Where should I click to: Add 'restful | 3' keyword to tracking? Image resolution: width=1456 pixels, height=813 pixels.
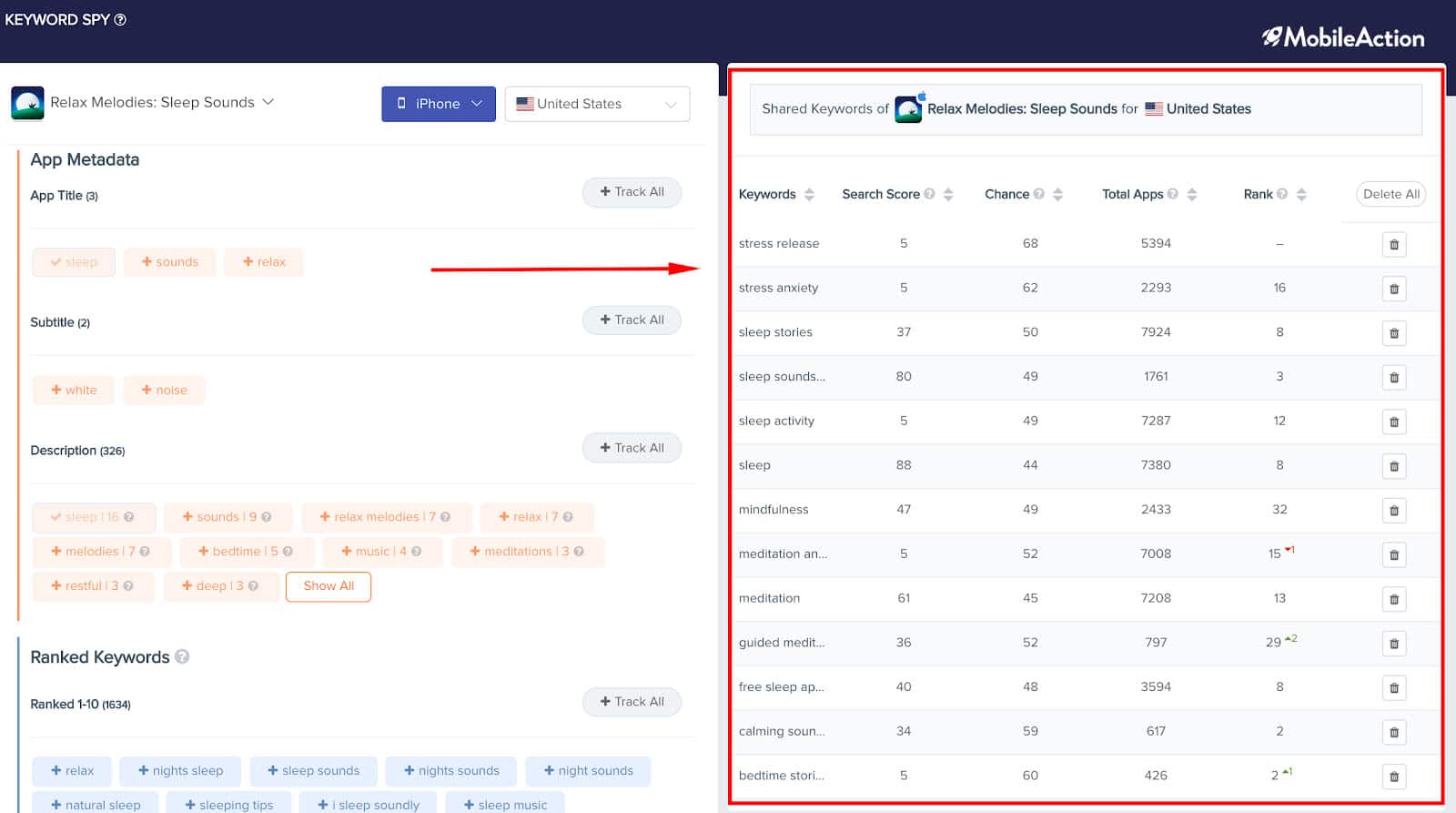[x=93, y=586]
